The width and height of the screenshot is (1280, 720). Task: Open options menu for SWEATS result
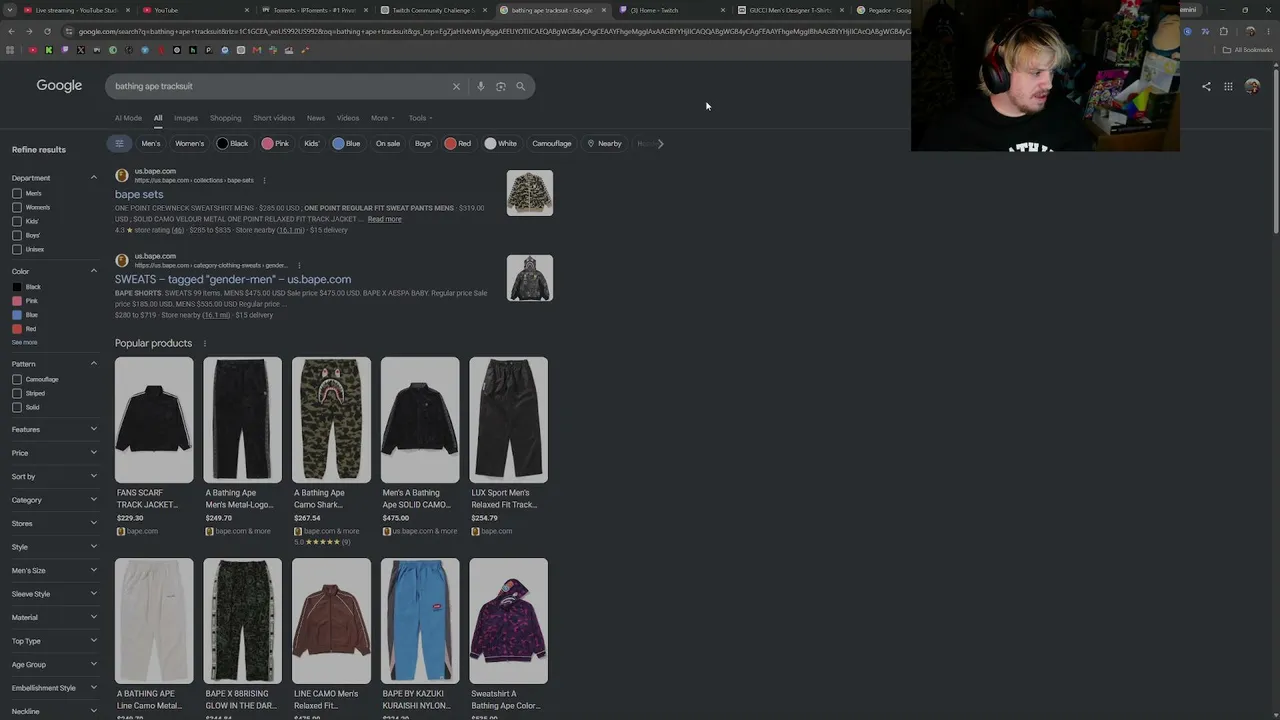pos(297,265)
